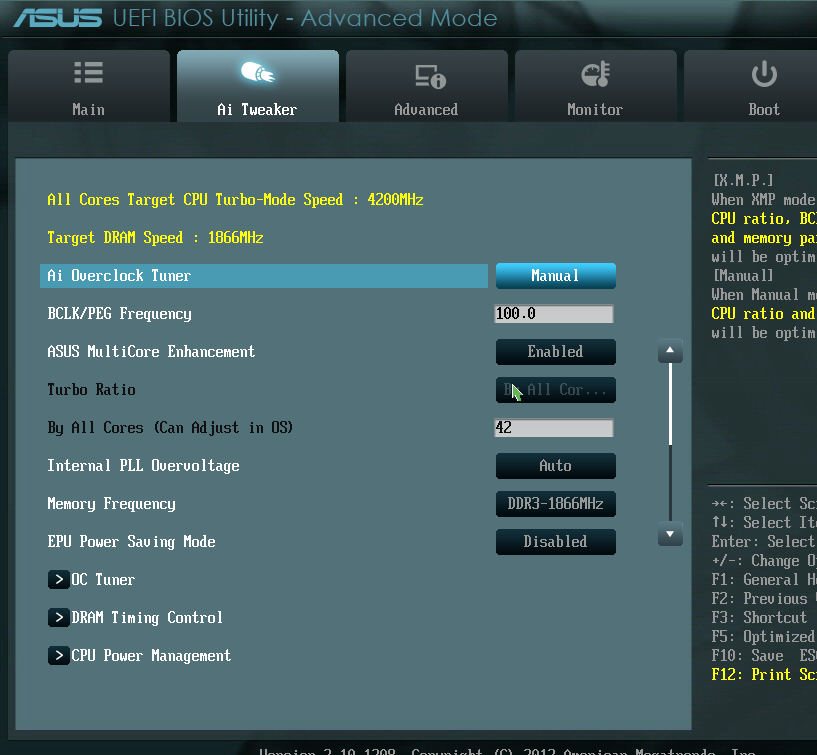Open the CPU Power Management entry

tap(151, 655)
